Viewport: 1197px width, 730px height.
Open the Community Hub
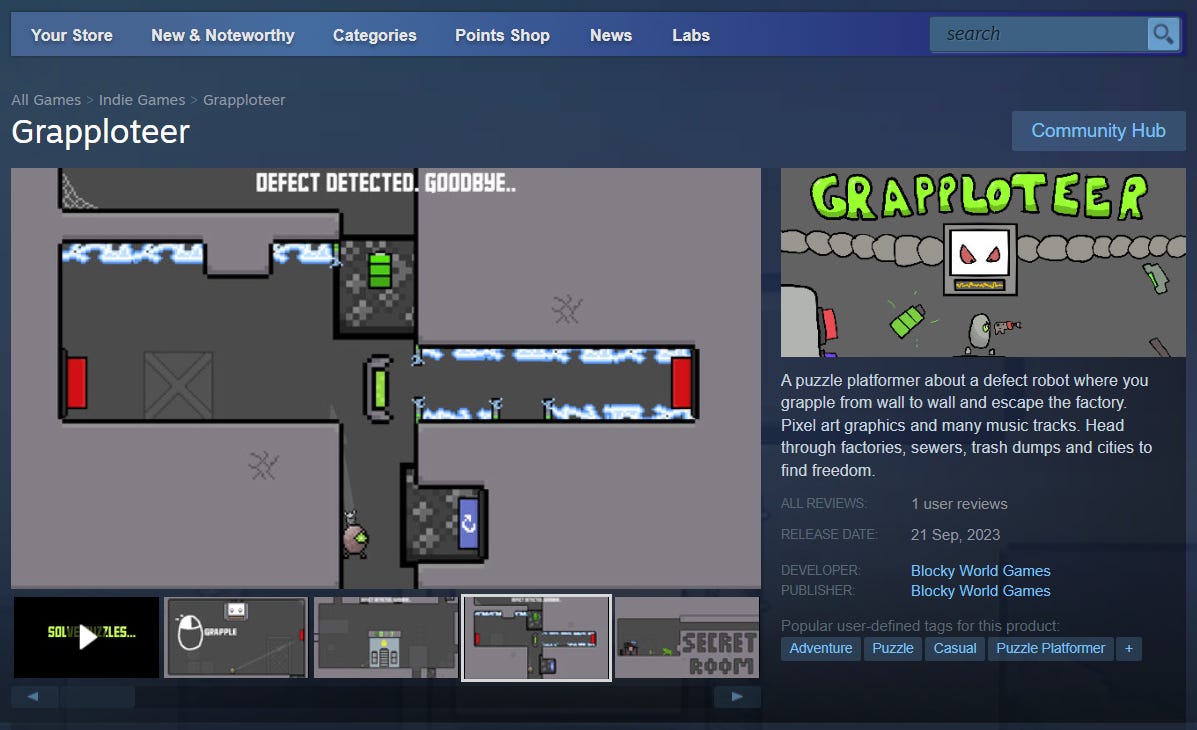[x=1099, y=131]
